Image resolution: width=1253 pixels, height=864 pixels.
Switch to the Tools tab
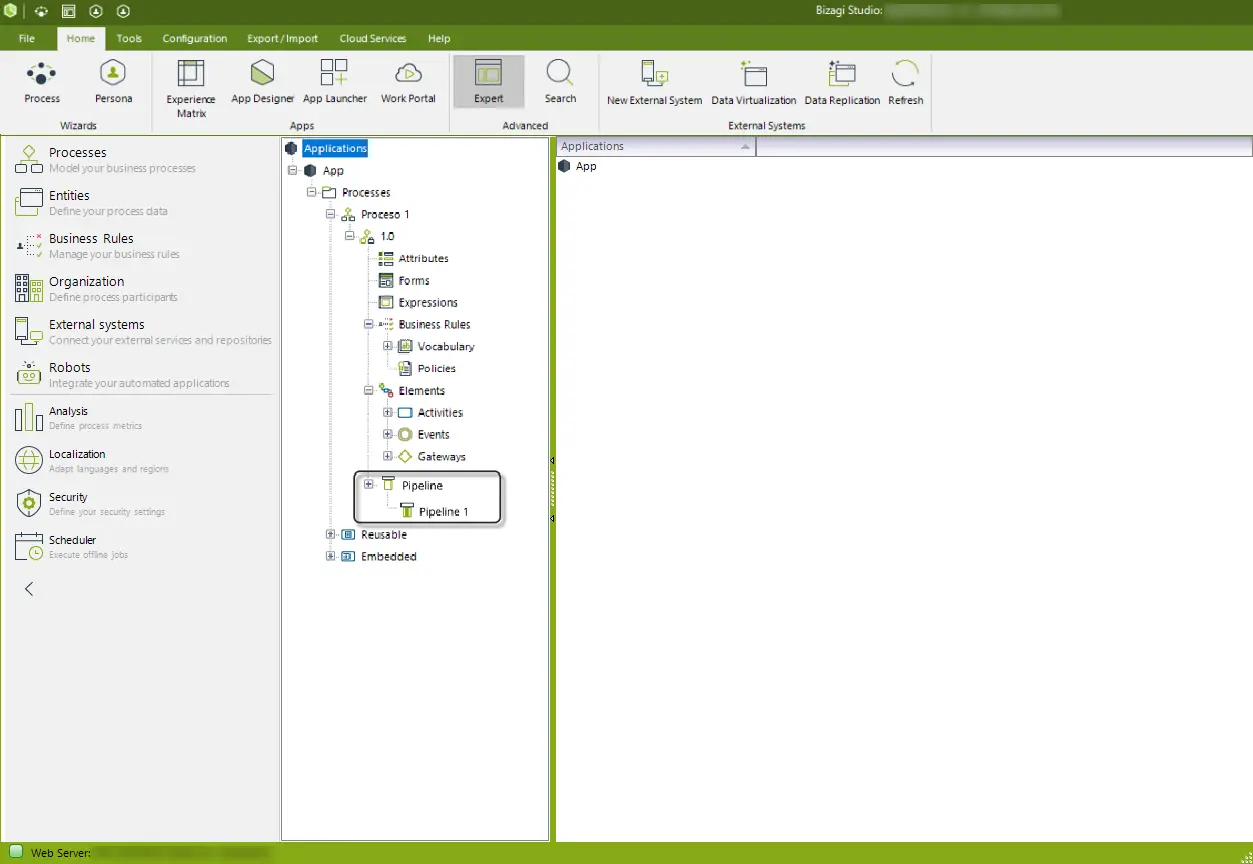point(129,38)
